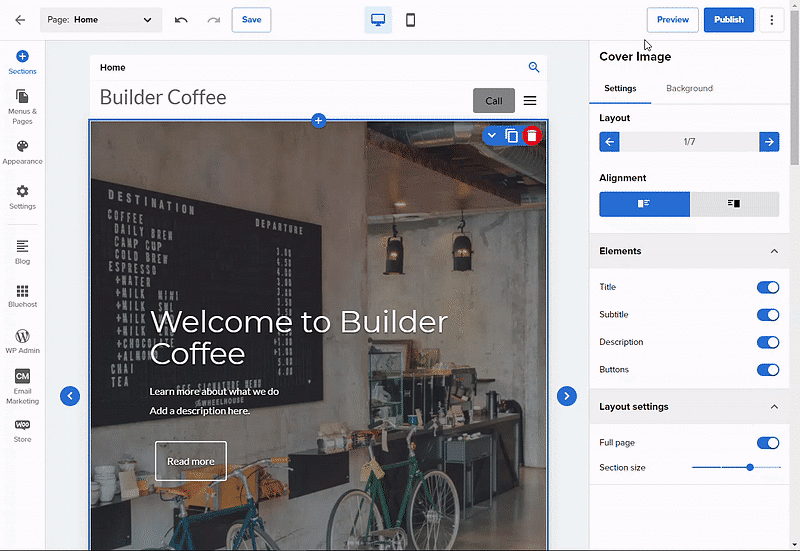The height and width of the screenshot is (551, 800).
Task: Select the Welcome to Builder Coffee title
Action: [299, 338]
